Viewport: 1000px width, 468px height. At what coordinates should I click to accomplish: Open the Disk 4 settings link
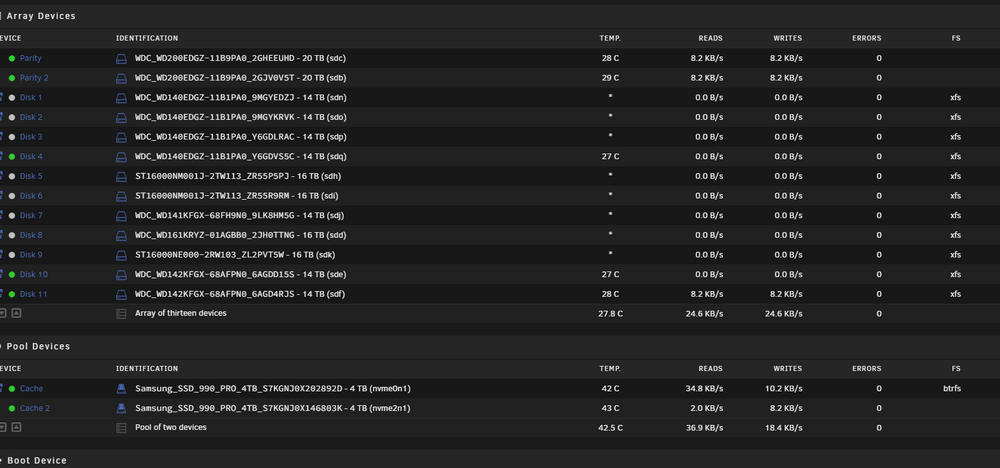pos(31,157)
